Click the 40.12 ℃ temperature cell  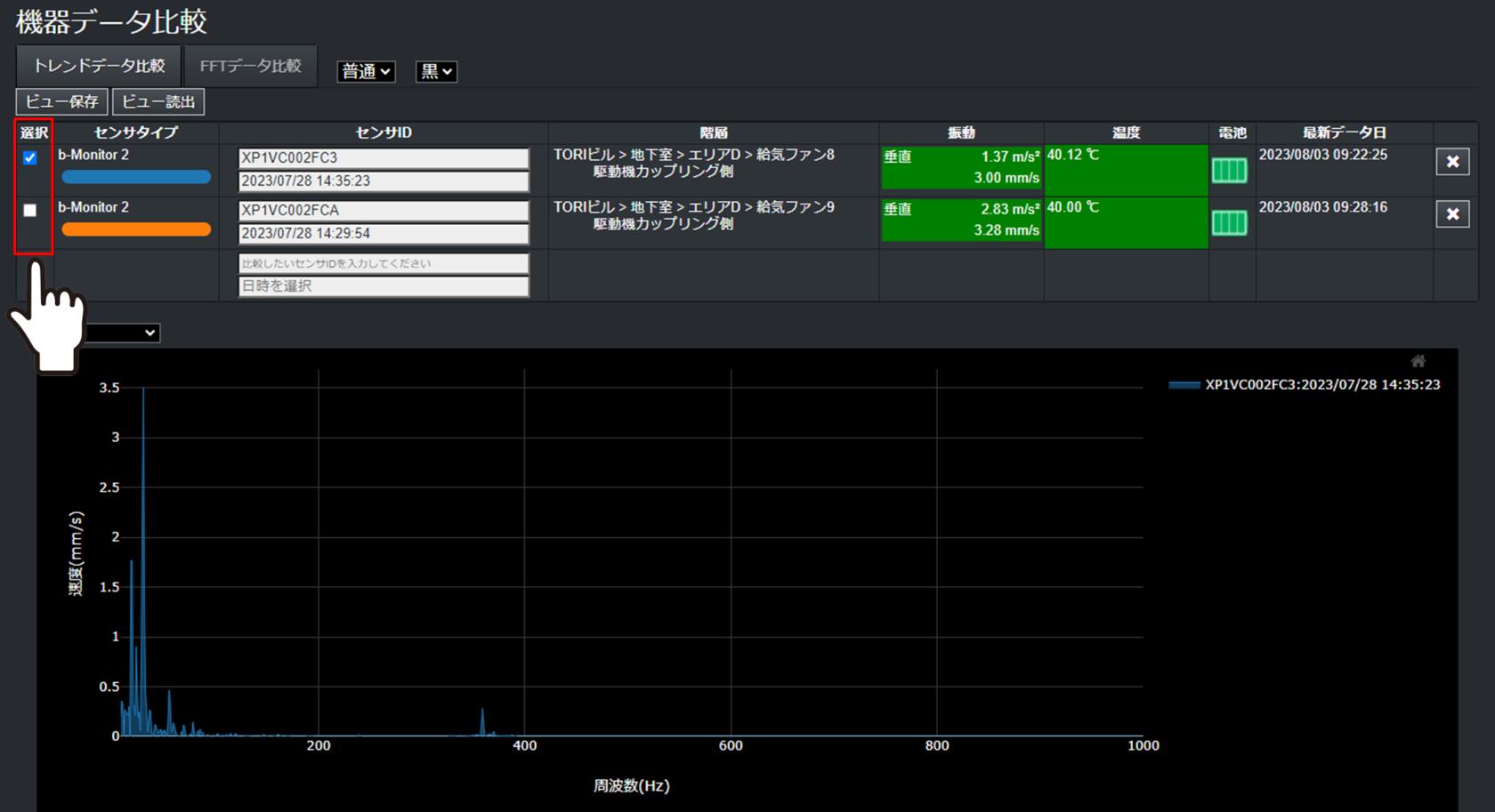pyautogui.click(x=1126, y=170)
